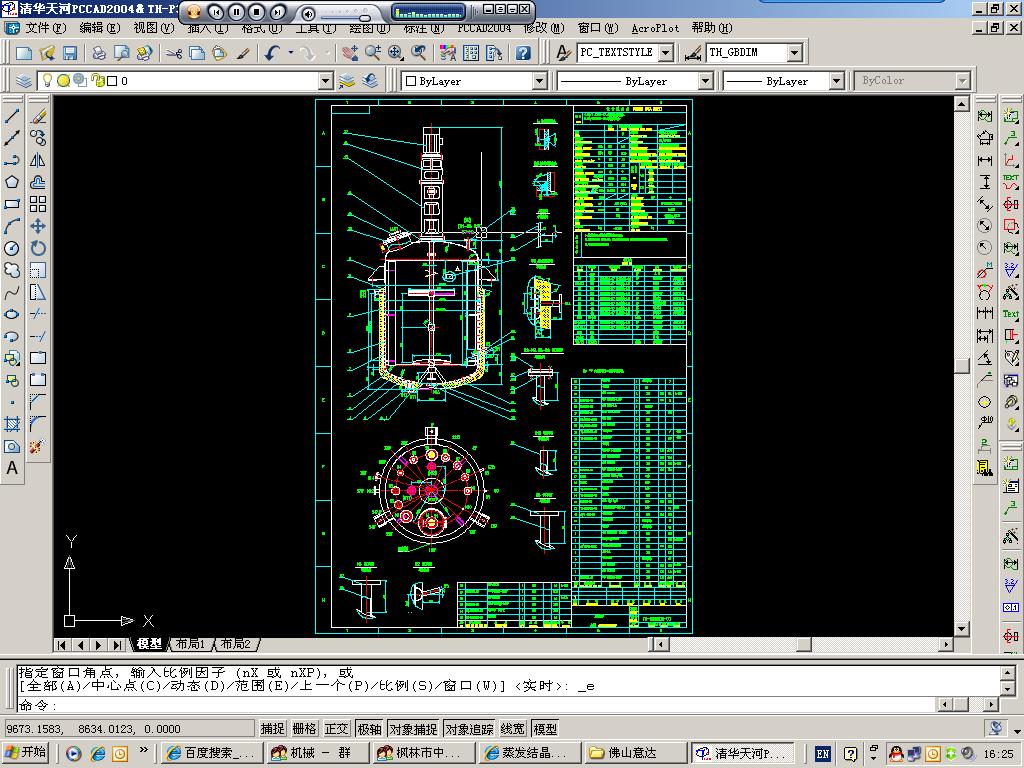
Task: Expand the ByLayer linetype dropdown
Action: pos(705,81)
